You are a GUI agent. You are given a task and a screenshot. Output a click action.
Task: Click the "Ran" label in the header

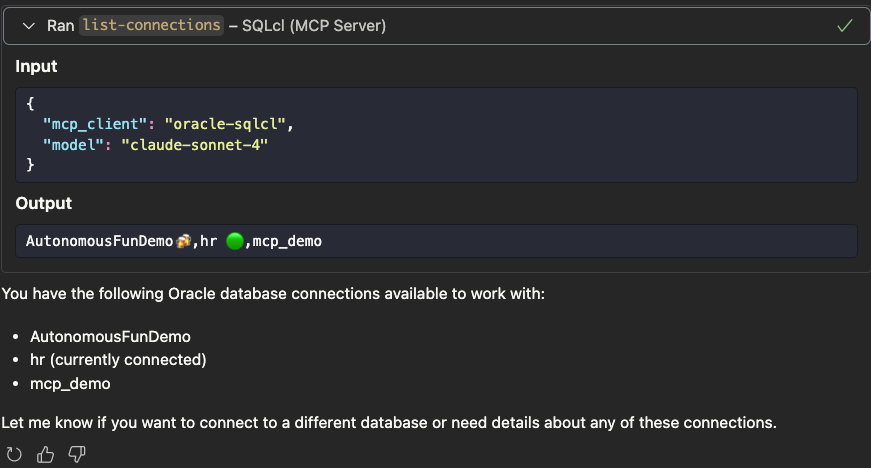click(x=61, y=26)
